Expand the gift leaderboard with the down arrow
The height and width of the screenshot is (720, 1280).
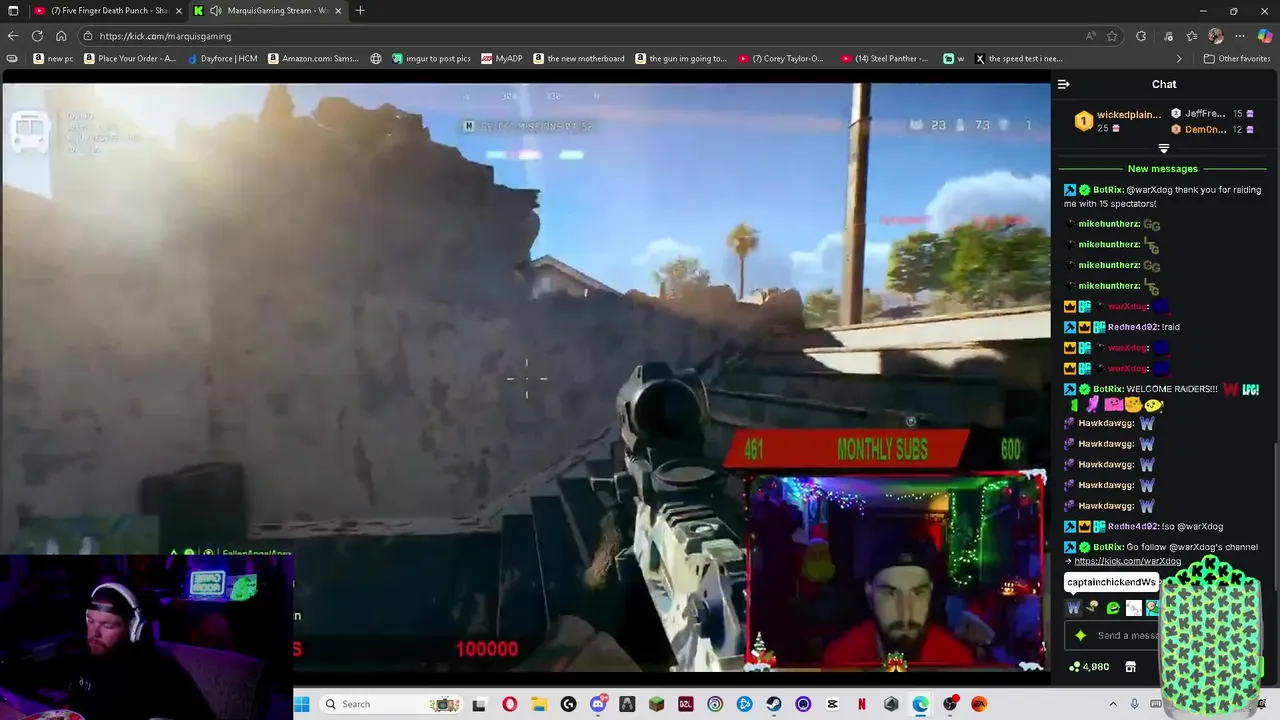point(1164,148)
